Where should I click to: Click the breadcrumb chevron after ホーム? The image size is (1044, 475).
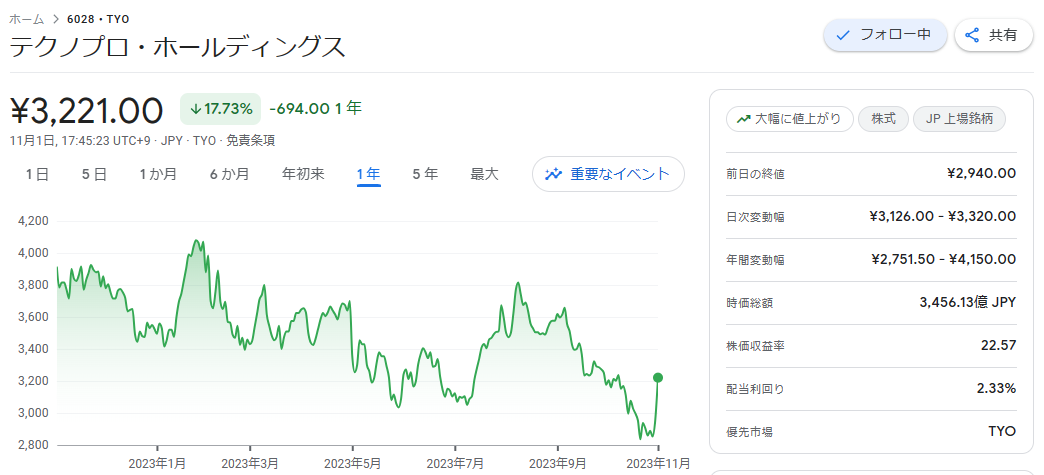pos(56,19)
